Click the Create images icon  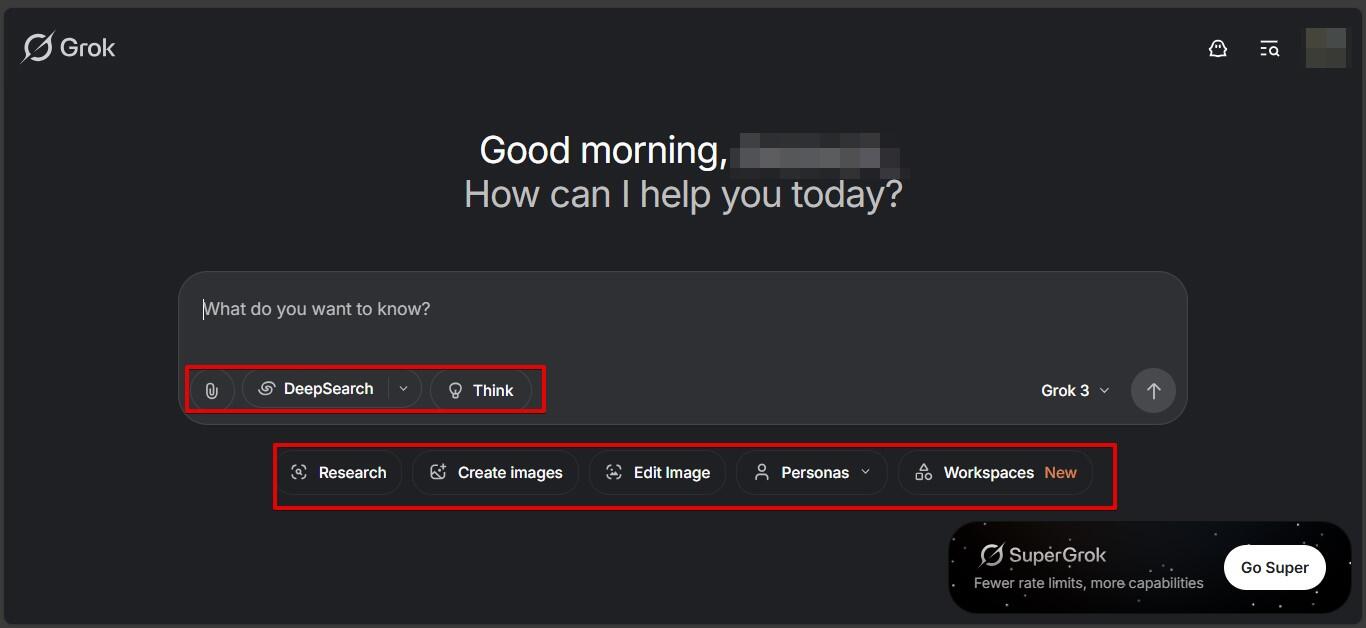[x=438, y=472]
